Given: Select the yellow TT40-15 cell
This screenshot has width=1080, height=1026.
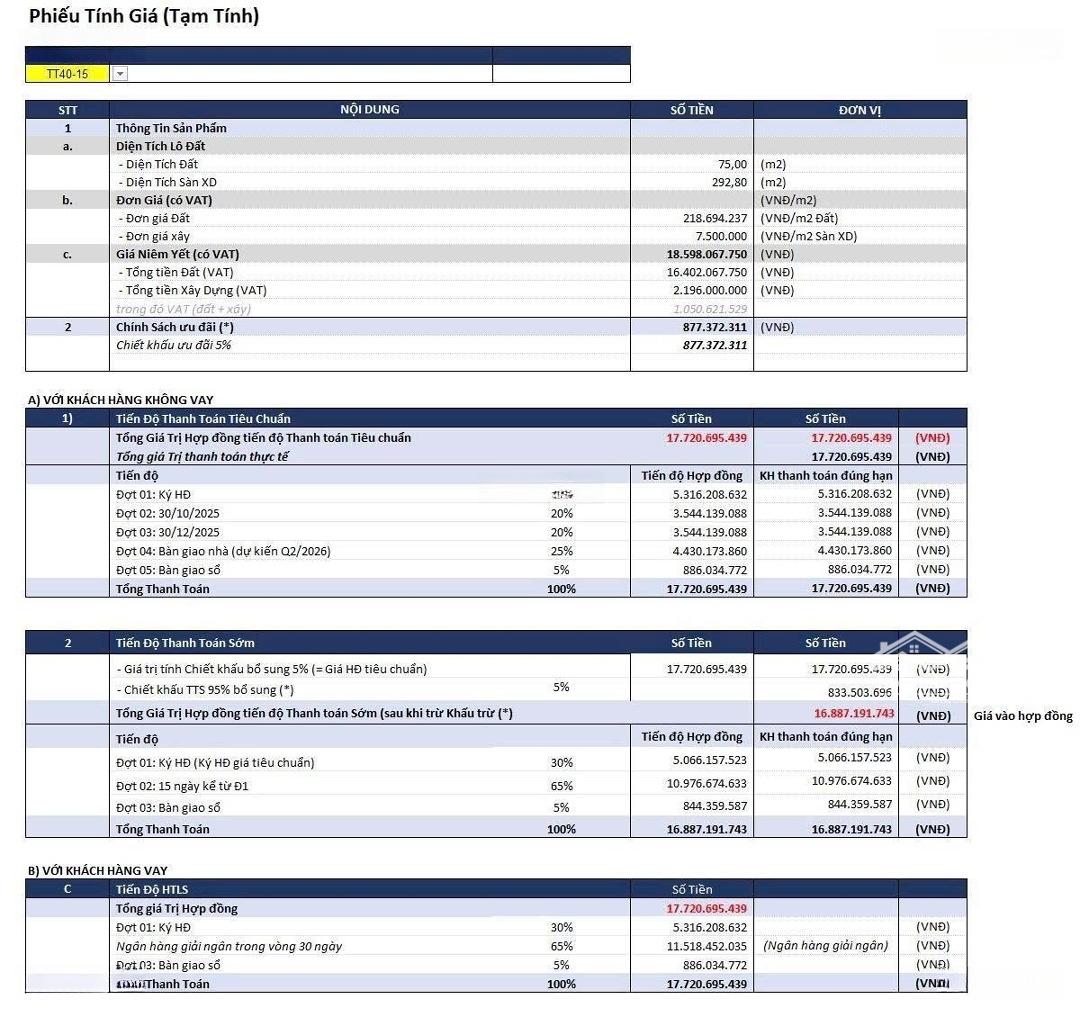Looking at the screenshot, I should click(67, 74).
